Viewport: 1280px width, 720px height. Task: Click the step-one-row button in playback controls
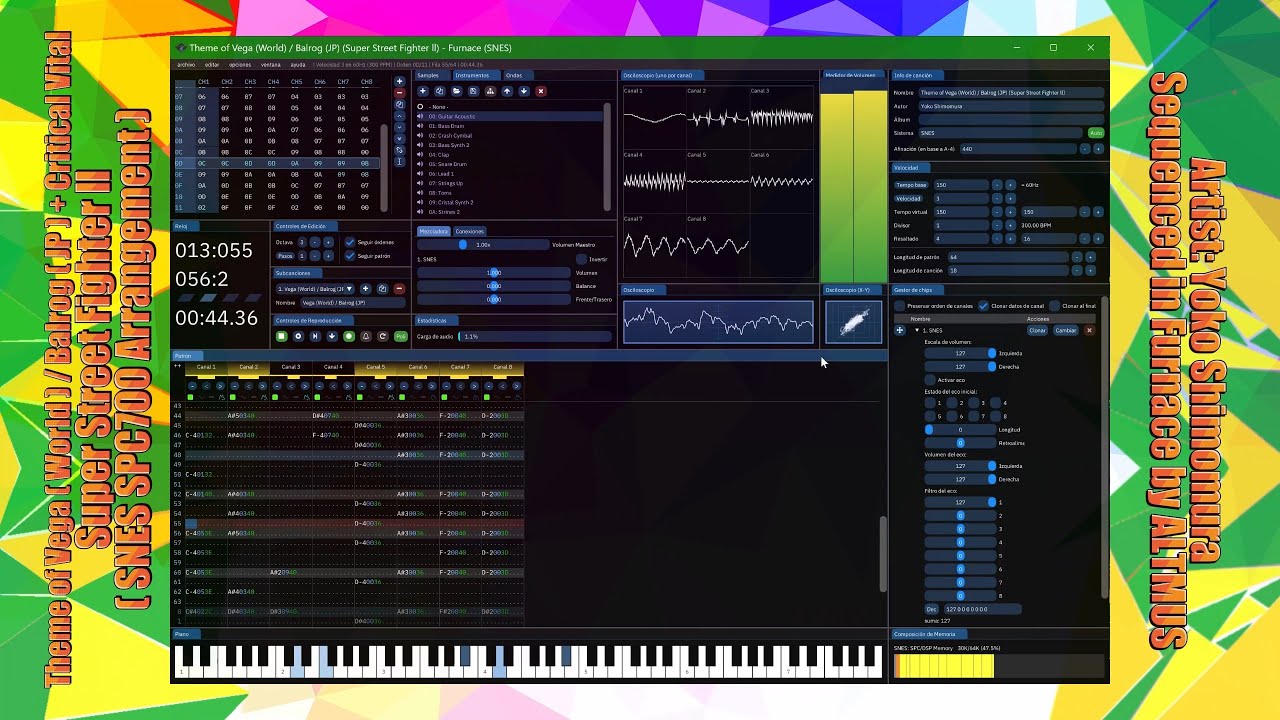click(332, 336)
